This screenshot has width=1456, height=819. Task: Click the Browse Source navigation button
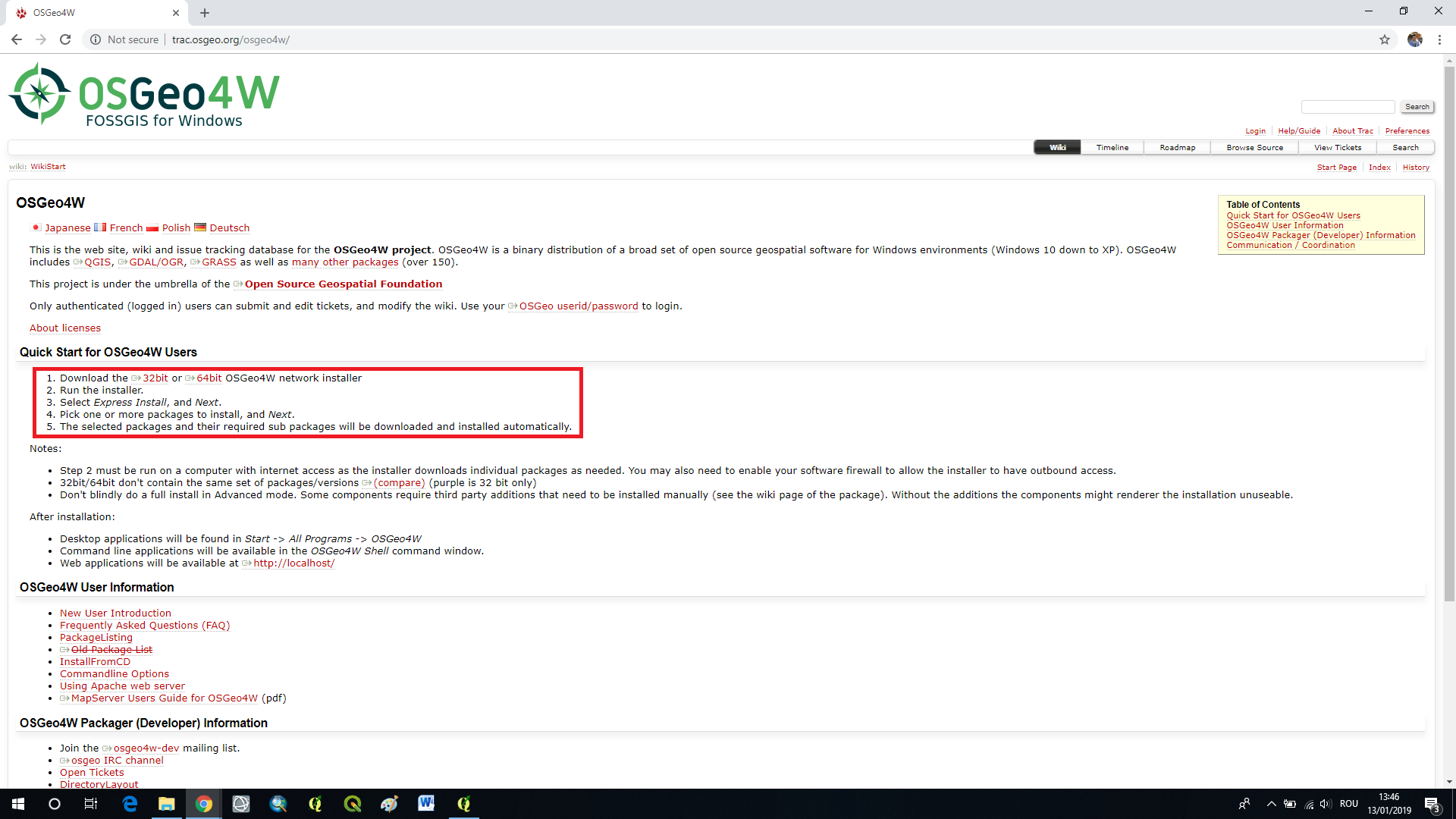point(1256,147)
